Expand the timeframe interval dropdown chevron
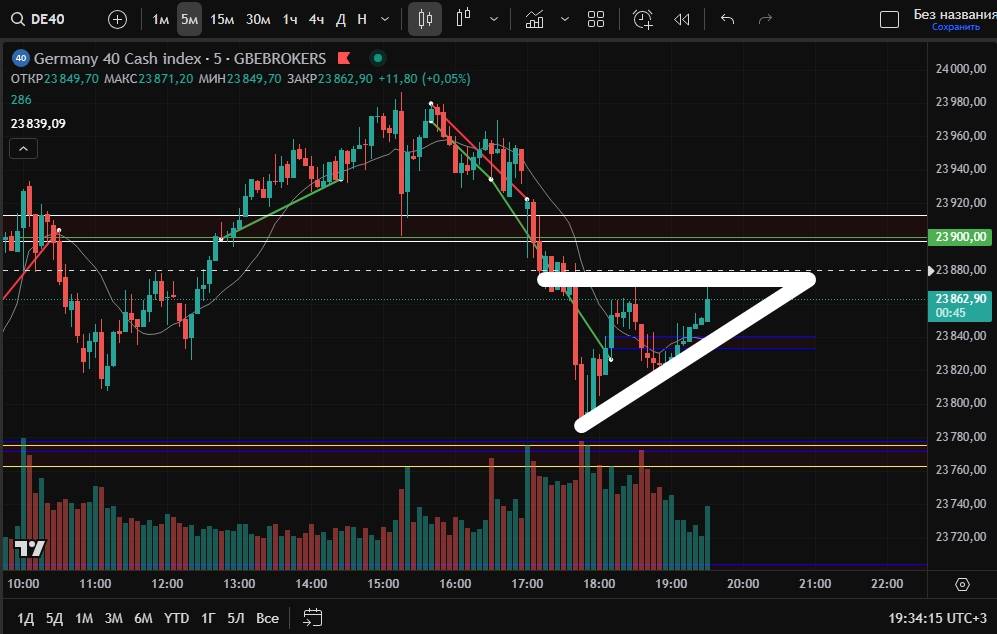 tap(385, 19)
